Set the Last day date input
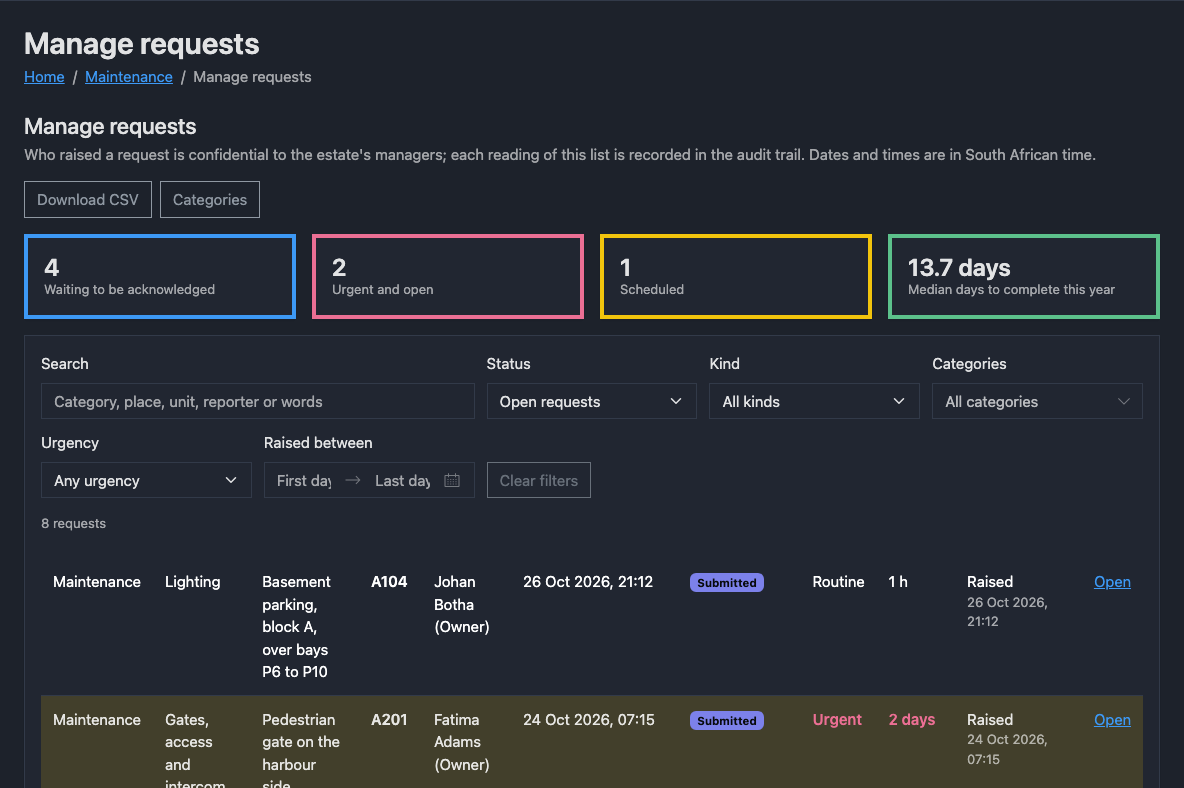 click(x=402, y=480)
